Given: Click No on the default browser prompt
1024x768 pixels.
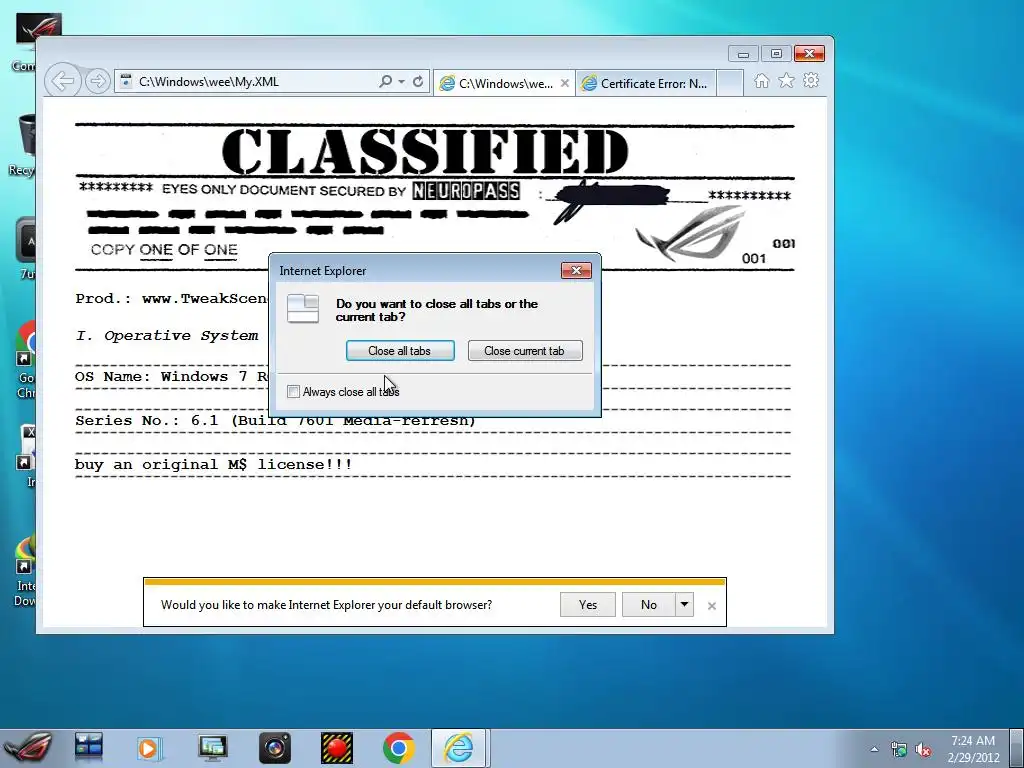Looking at the screenshot, I should (x=648, y=605).
